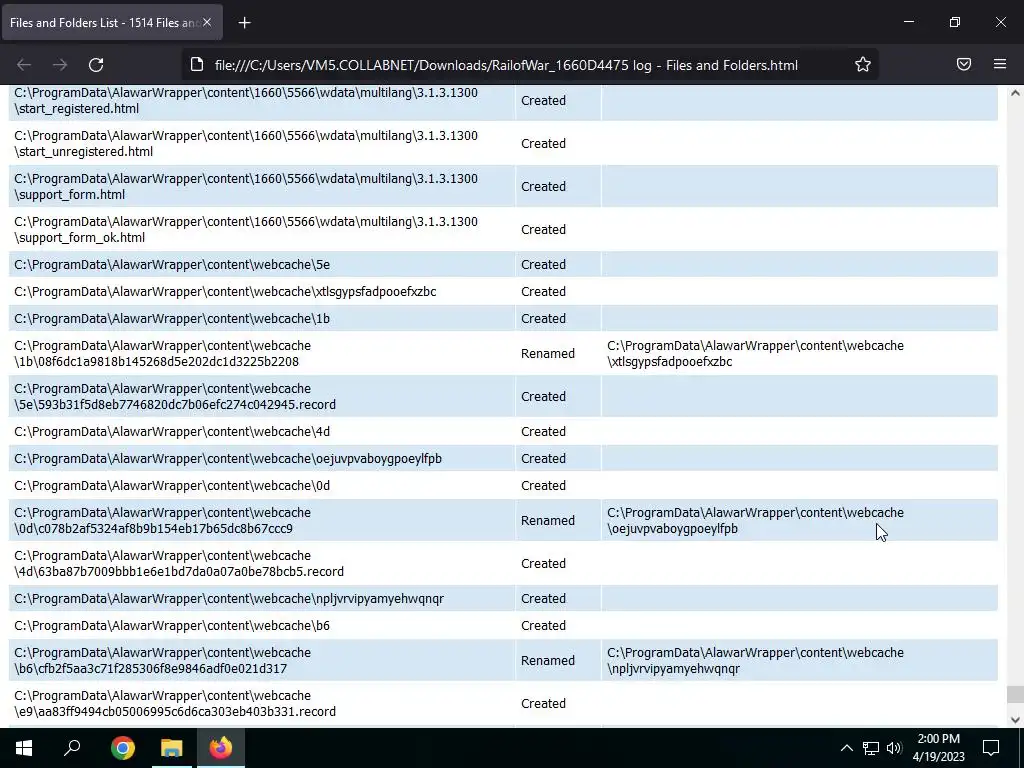Screen dimensions: 1024x768
Task: Click Created status for webcache\5e row
Action: pyautogui.click(x=543, y=264)
